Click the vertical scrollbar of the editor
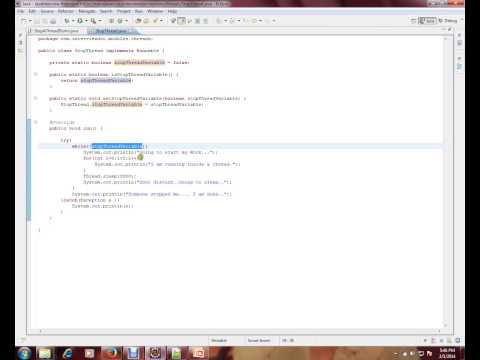The image size is (480, 360). (x=446, y=182)
